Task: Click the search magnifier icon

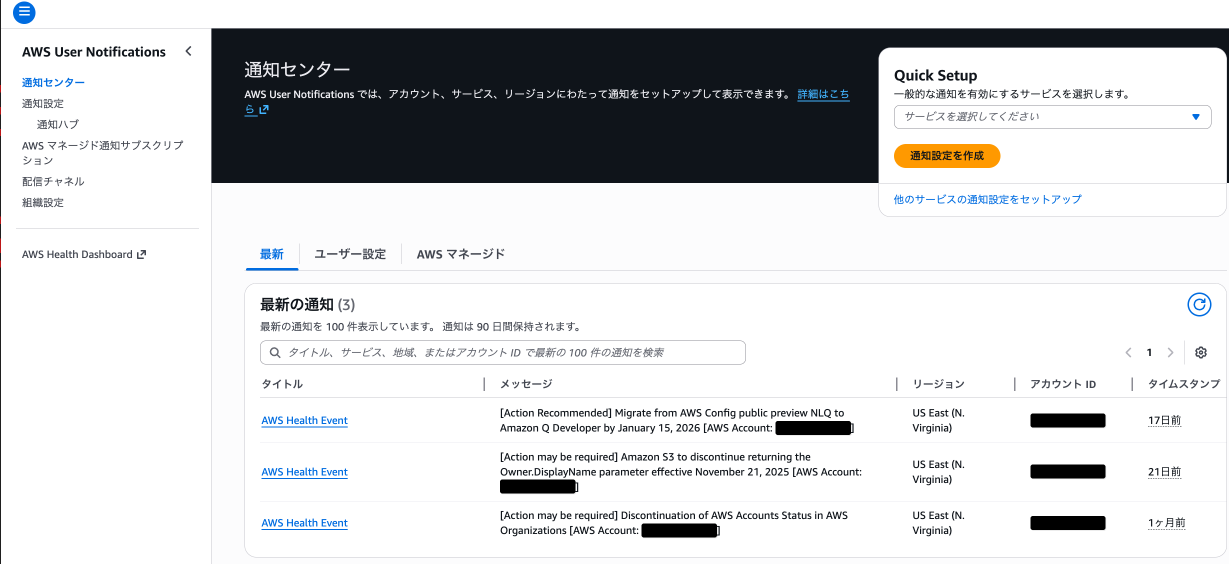Action: (275, 352)
